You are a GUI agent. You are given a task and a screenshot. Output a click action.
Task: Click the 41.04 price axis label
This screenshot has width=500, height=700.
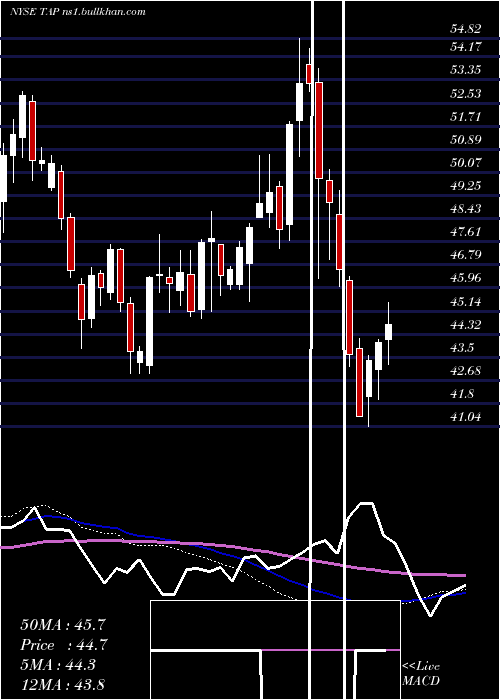(x=466, y=417)
